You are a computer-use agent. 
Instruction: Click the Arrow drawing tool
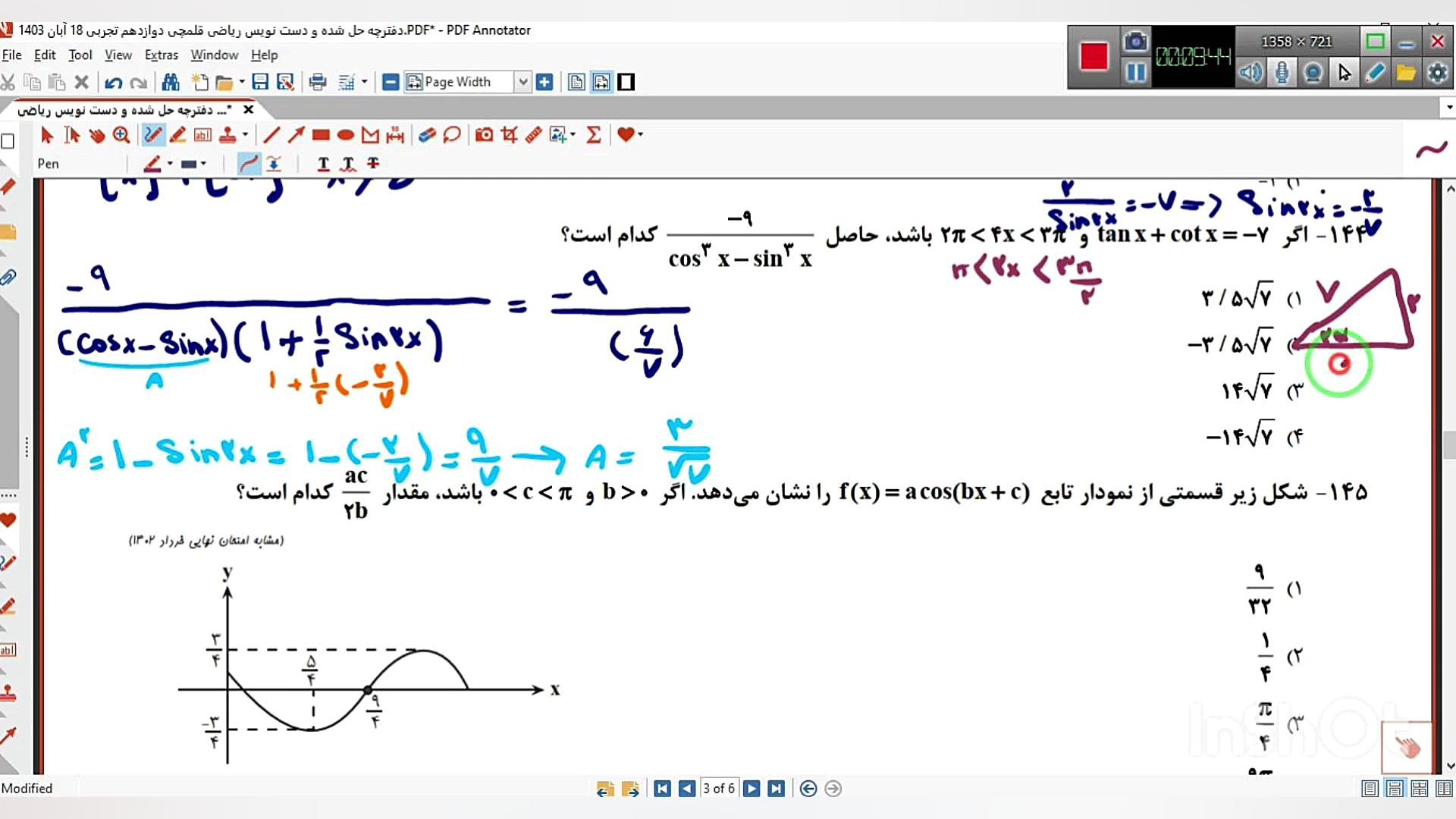tap(296, 135)
